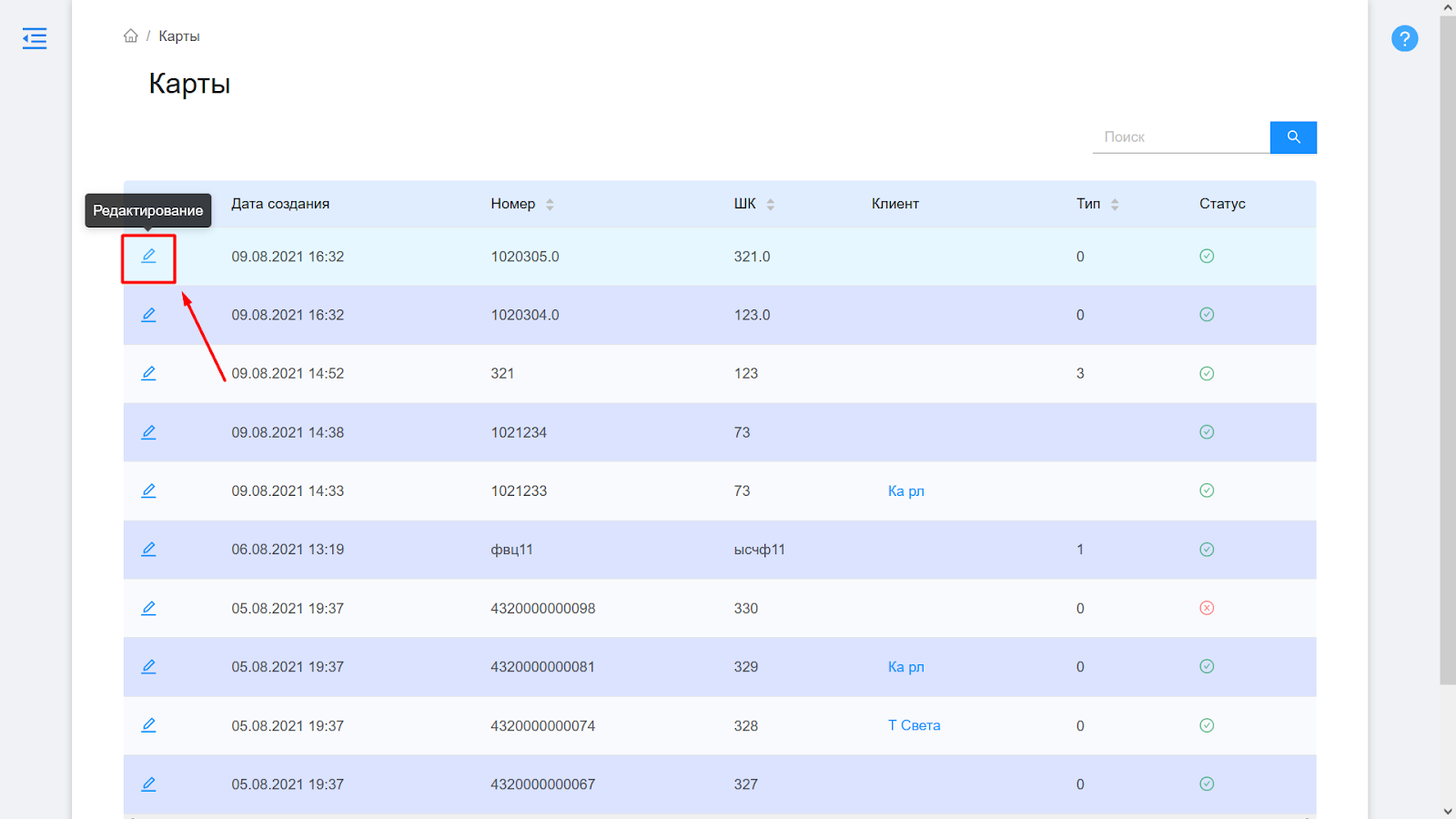Image resolution: width=1456 pixels, height=819 pixels.
Task: Select date cell 09.08.2021 14:33
Action: click(x=288, y=491)
